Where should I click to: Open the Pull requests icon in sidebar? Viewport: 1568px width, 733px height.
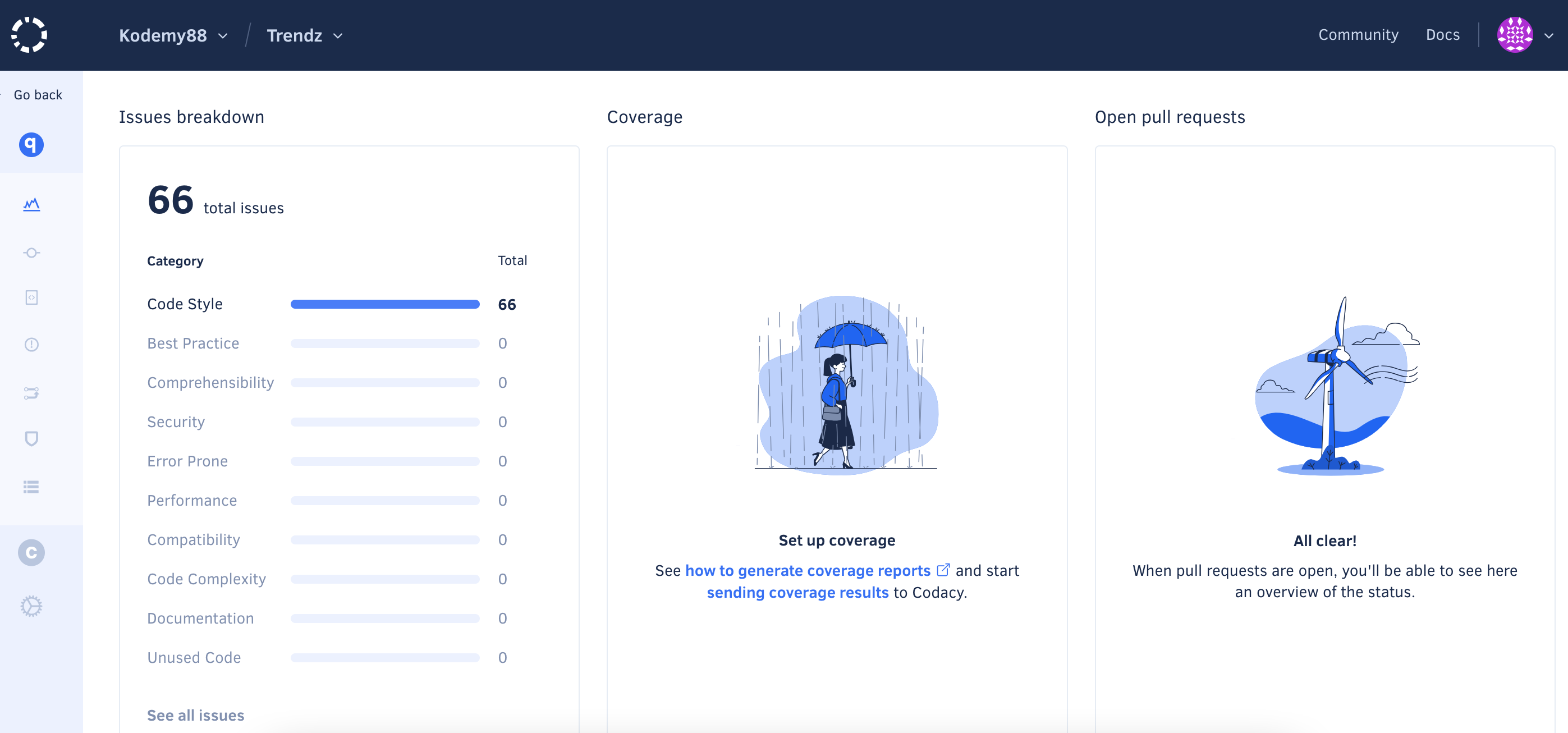coord(31,393)
